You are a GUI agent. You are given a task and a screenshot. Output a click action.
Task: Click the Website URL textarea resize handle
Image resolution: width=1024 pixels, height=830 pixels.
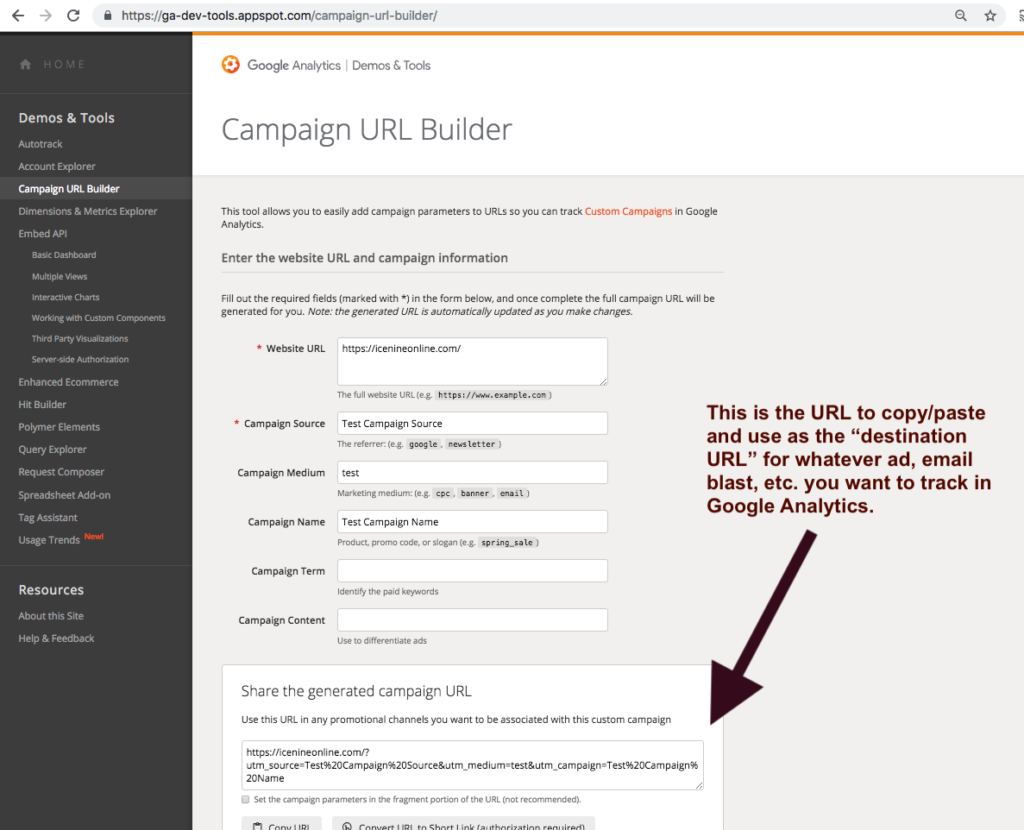click(x=603, y=381)
